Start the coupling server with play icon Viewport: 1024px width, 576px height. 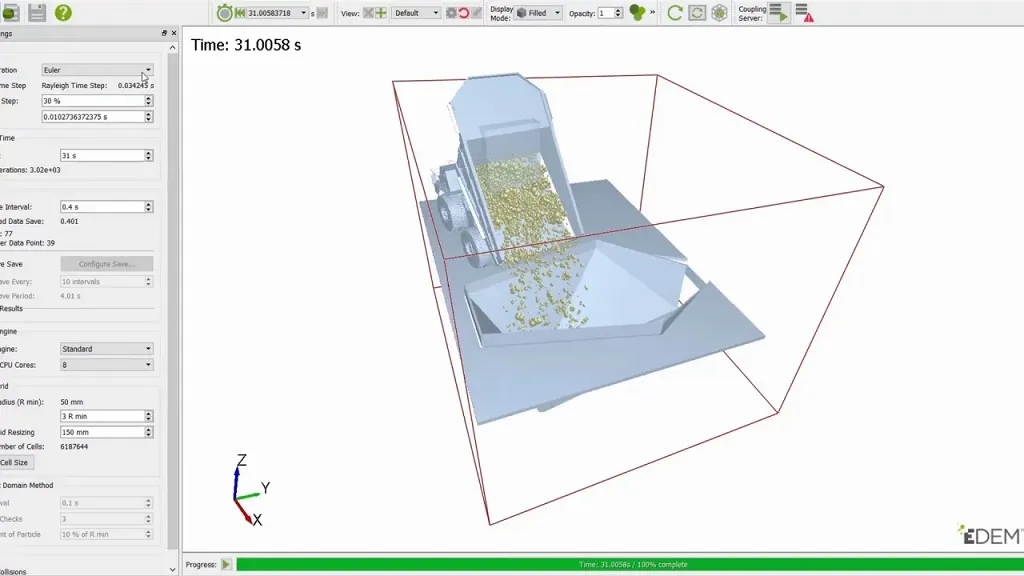(778, 12)
